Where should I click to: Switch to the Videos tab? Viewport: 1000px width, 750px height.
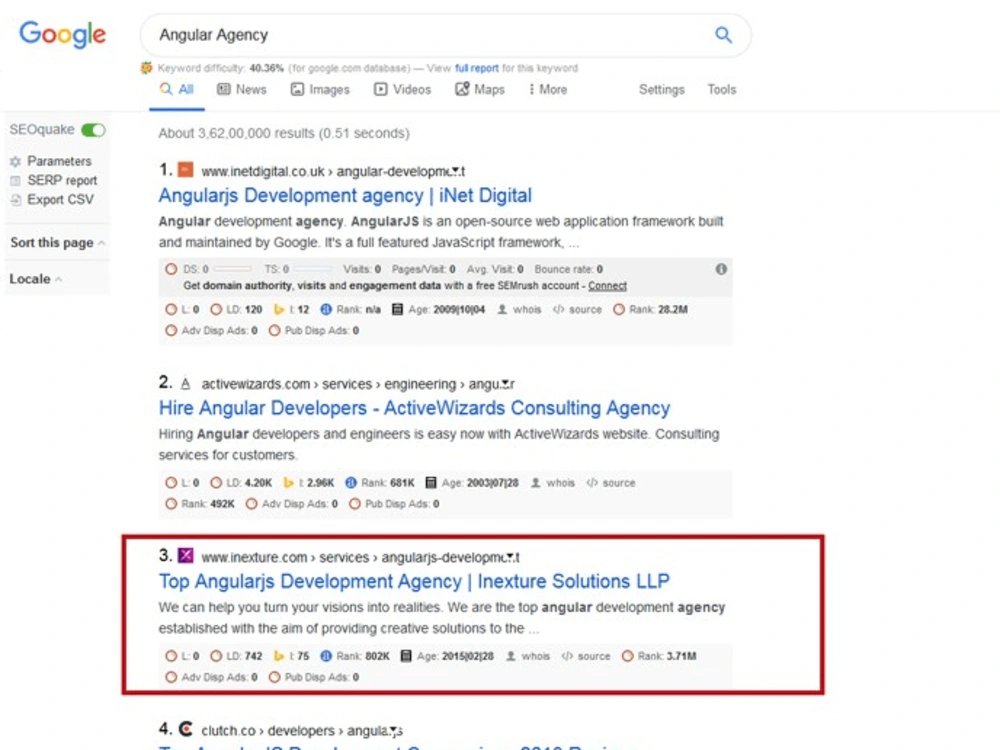(402, 89)
